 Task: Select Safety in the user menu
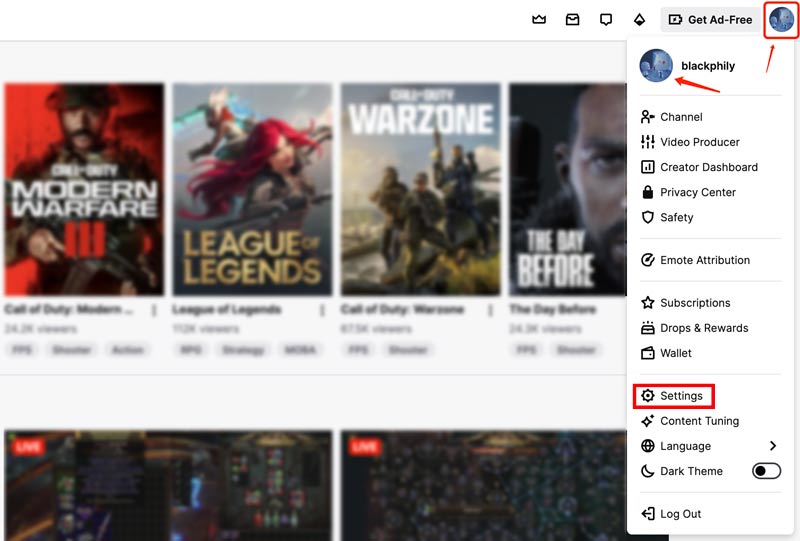click(x=710, y=217)
